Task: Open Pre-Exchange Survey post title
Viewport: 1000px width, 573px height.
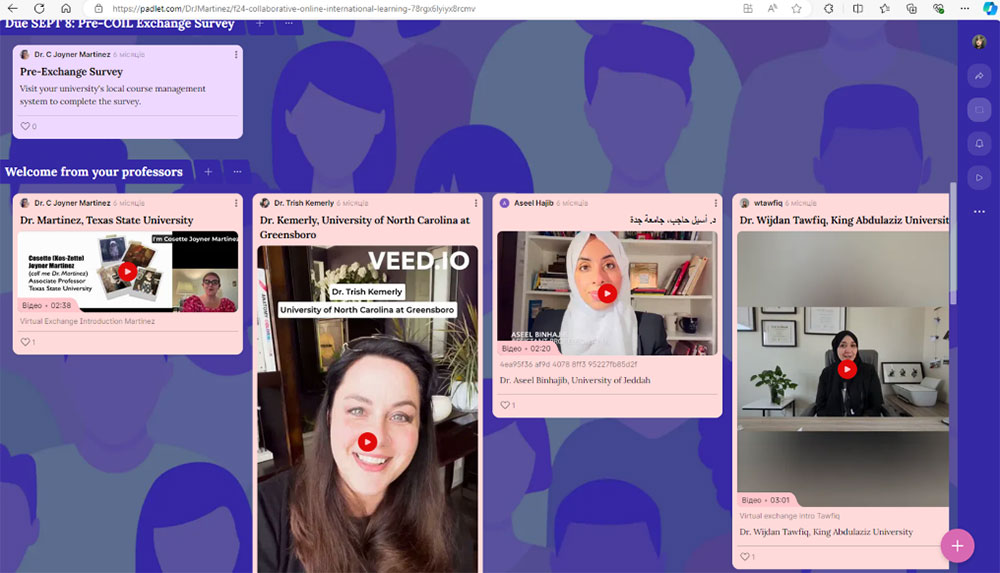Action: [71, 71]
